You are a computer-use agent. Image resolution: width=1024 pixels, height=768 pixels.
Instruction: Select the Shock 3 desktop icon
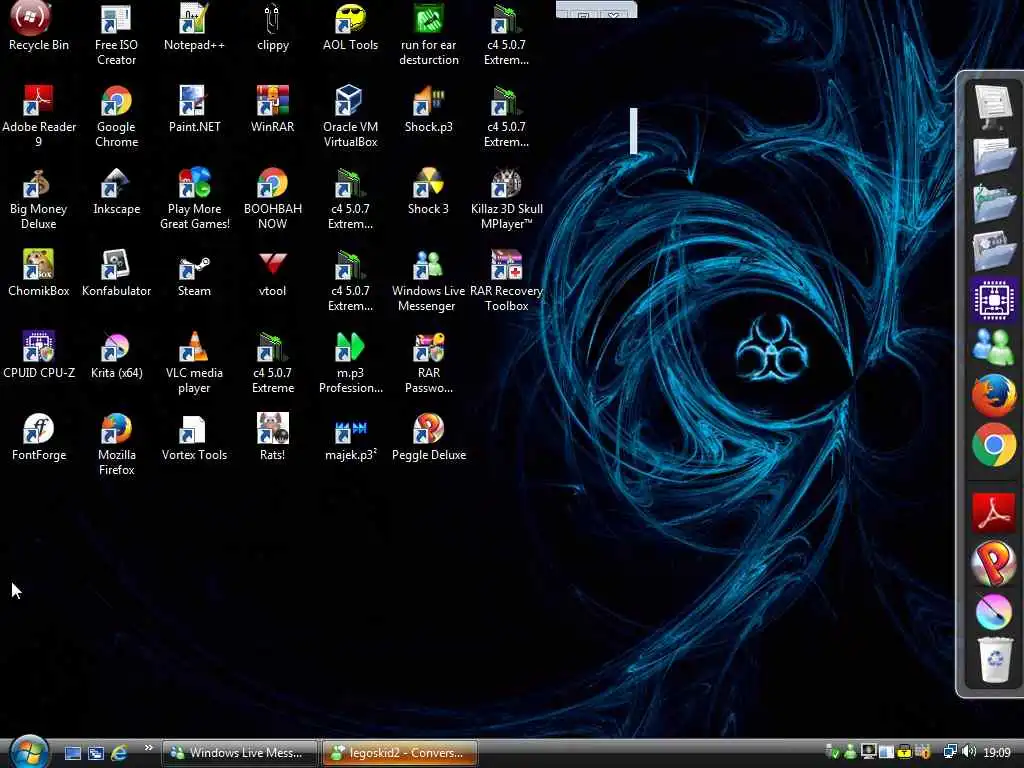428,191
